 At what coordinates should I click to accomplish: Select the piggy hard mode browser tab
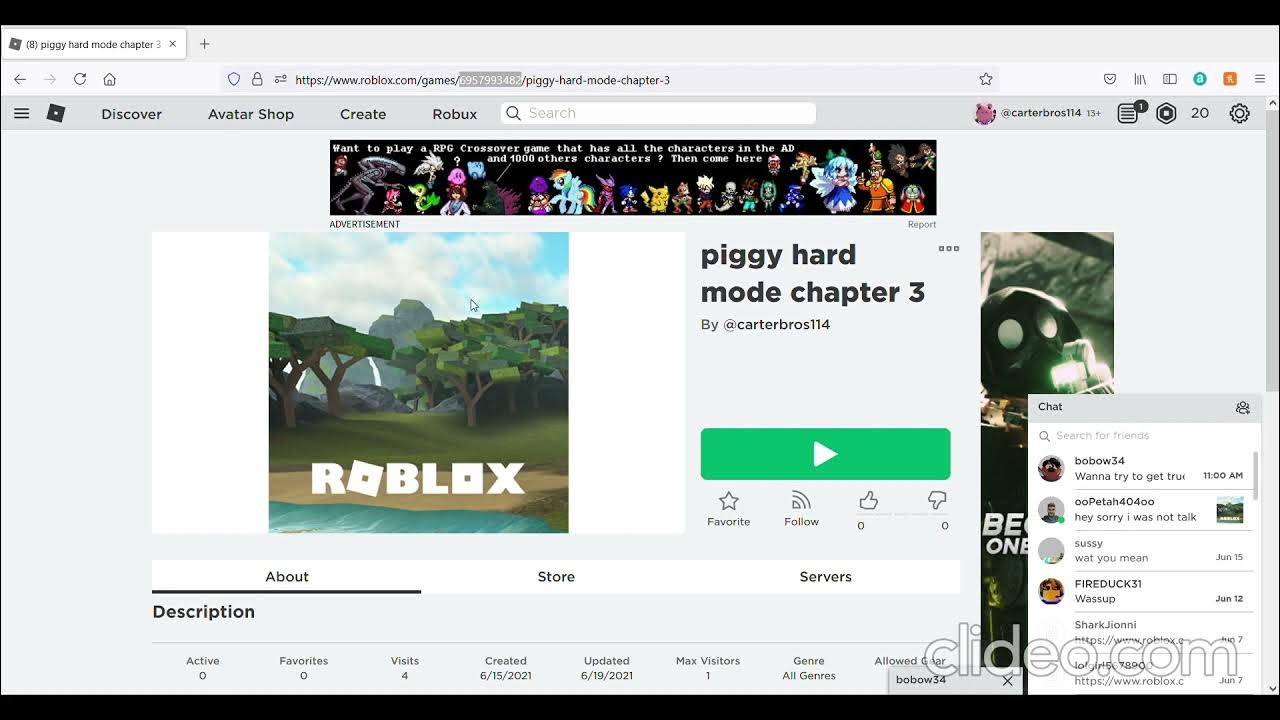93,44
